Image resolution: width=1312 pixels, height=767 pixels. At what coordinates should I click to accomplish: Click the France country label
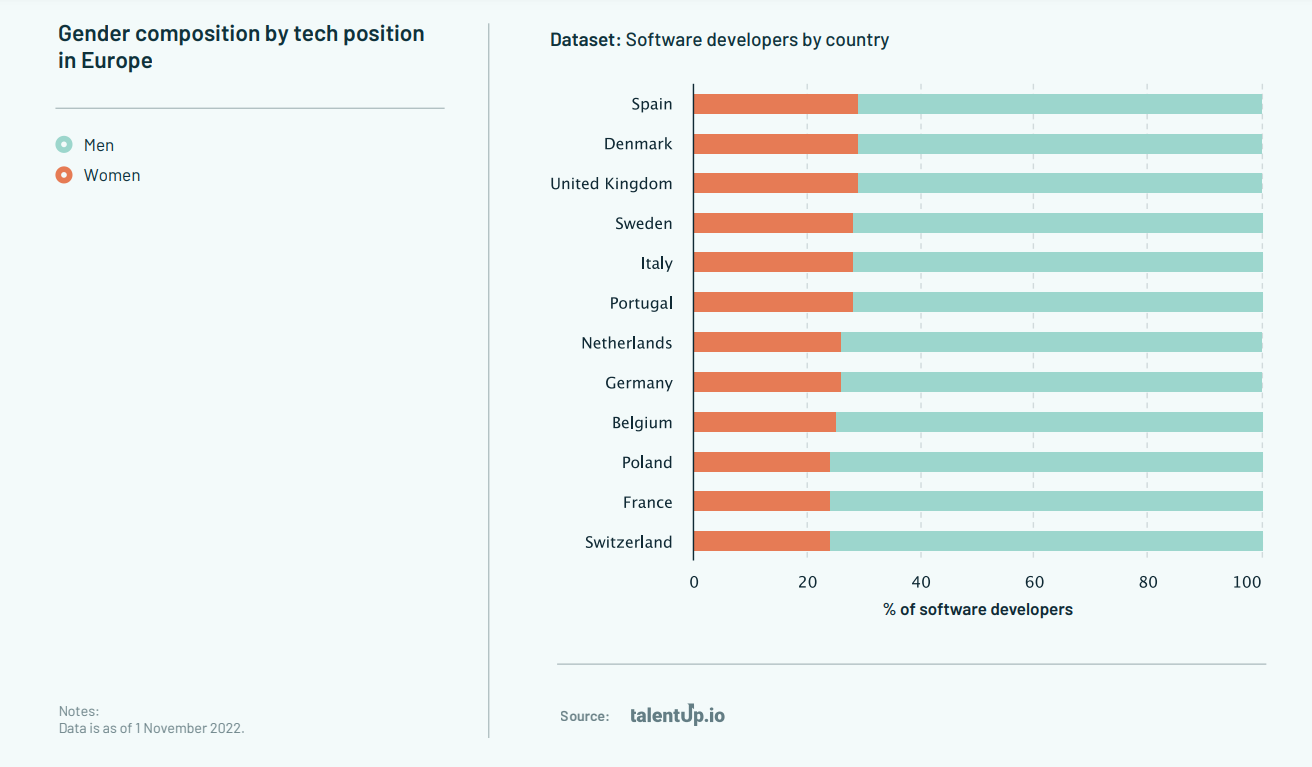click(648, 502)
